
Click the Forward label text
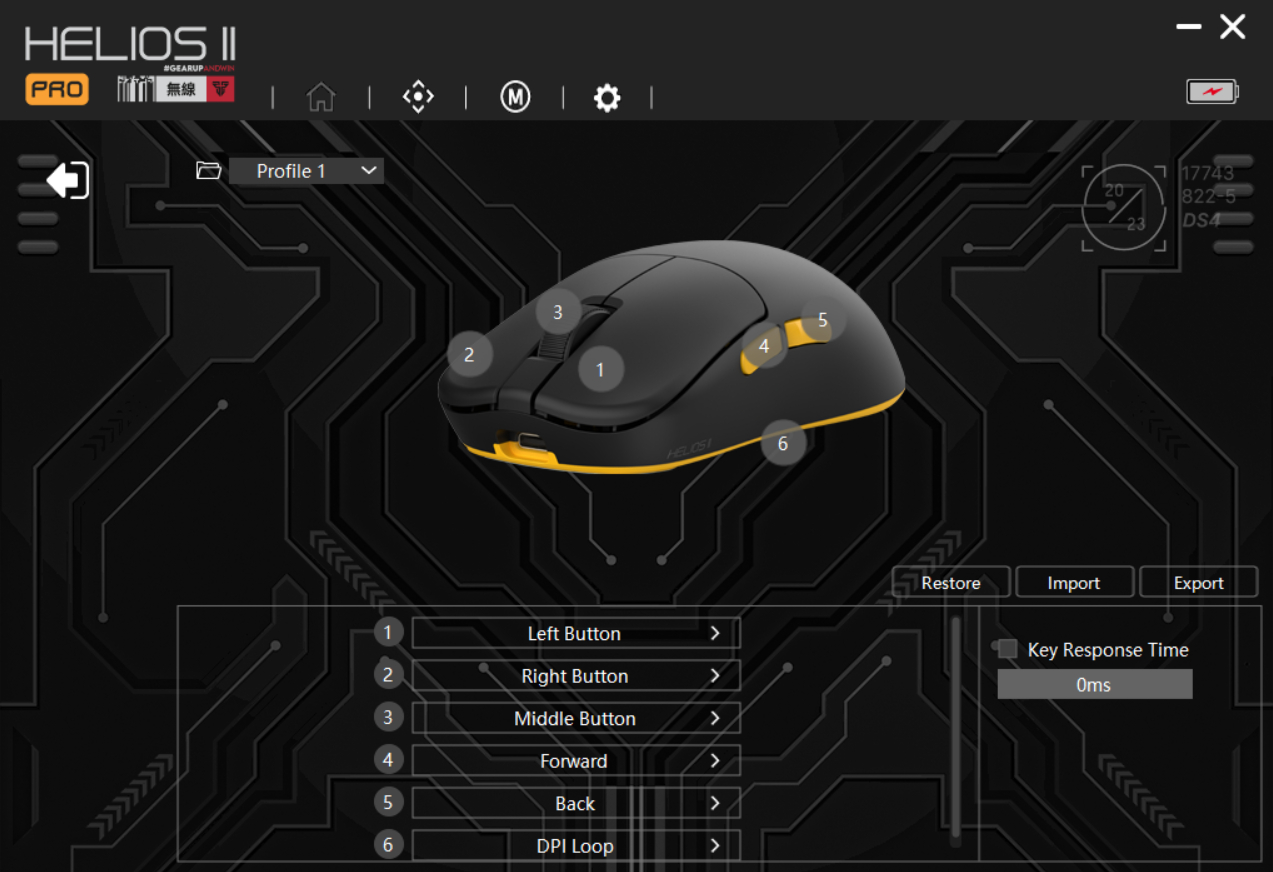tap(574, 761)
